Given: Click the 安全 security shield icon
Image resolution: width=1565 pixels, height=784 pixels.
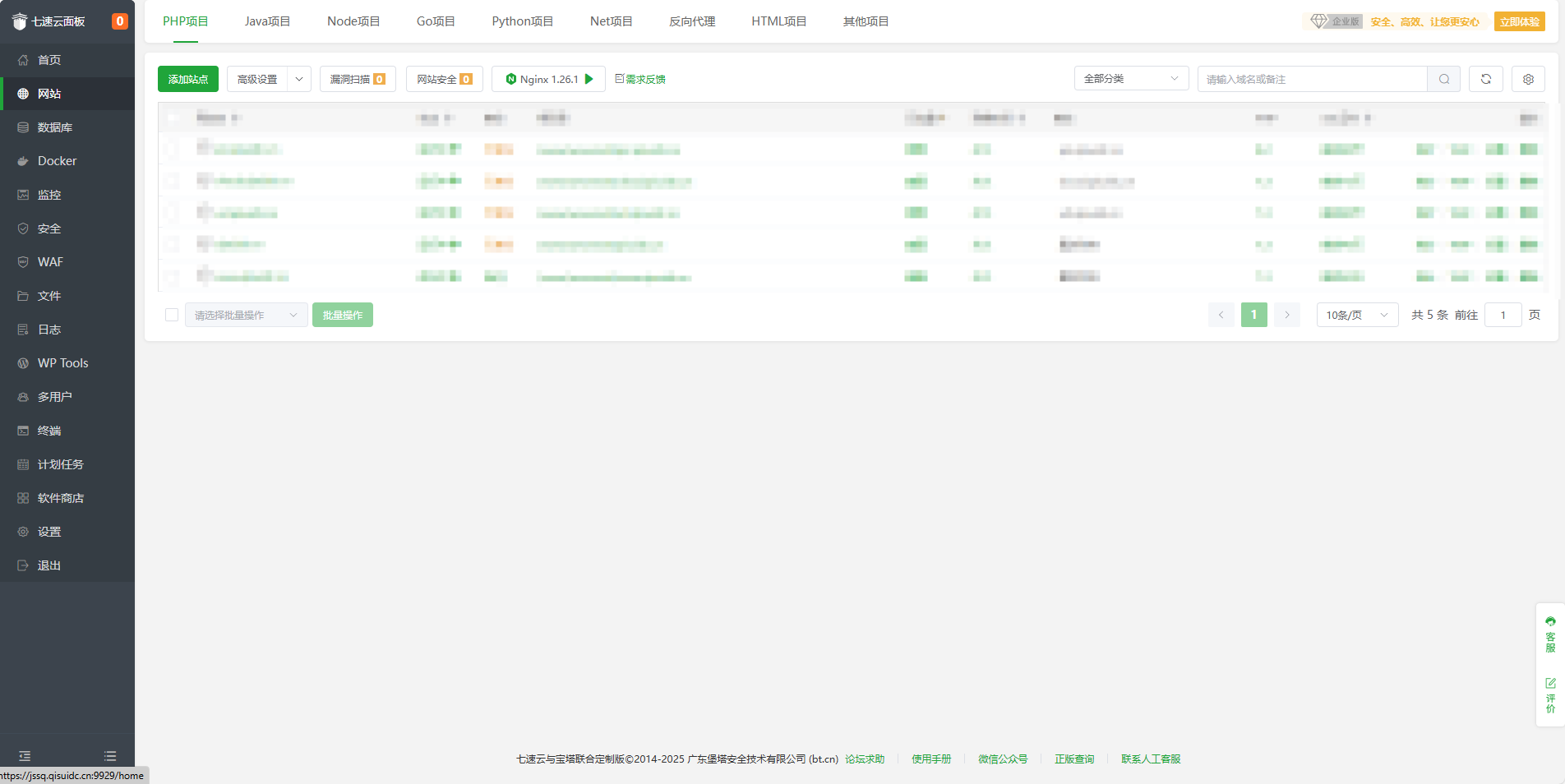Looking at the screenshot, I should click(x=23, y=228).
